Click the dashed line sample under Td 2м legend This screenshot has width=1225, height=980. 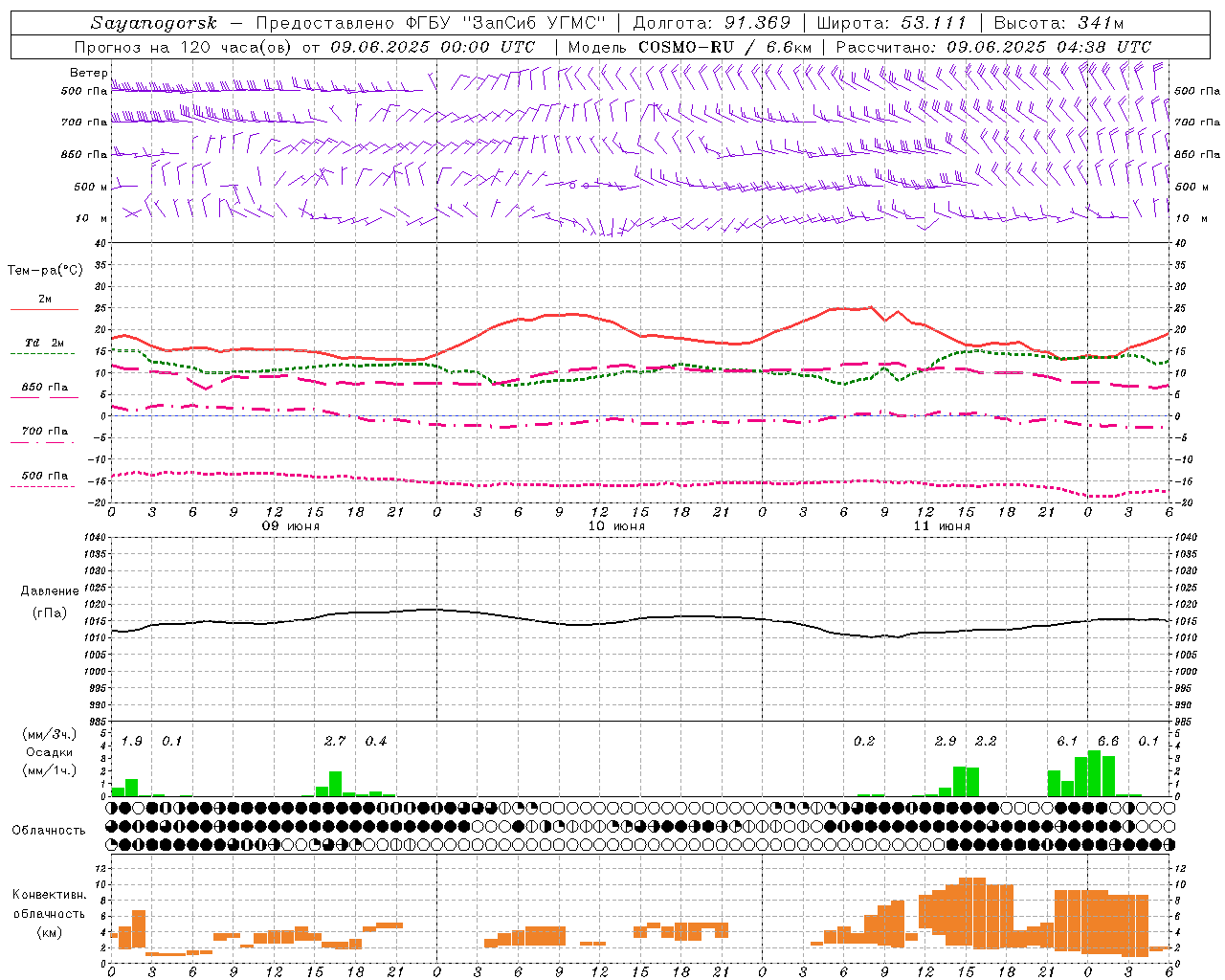[42, 354]
